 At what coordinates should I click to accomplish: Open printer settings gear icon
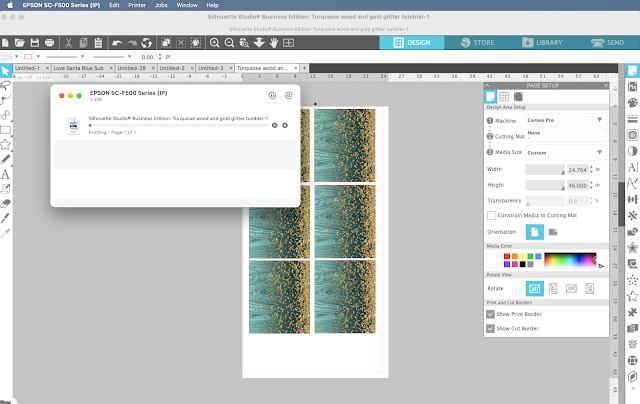point(289,95)
